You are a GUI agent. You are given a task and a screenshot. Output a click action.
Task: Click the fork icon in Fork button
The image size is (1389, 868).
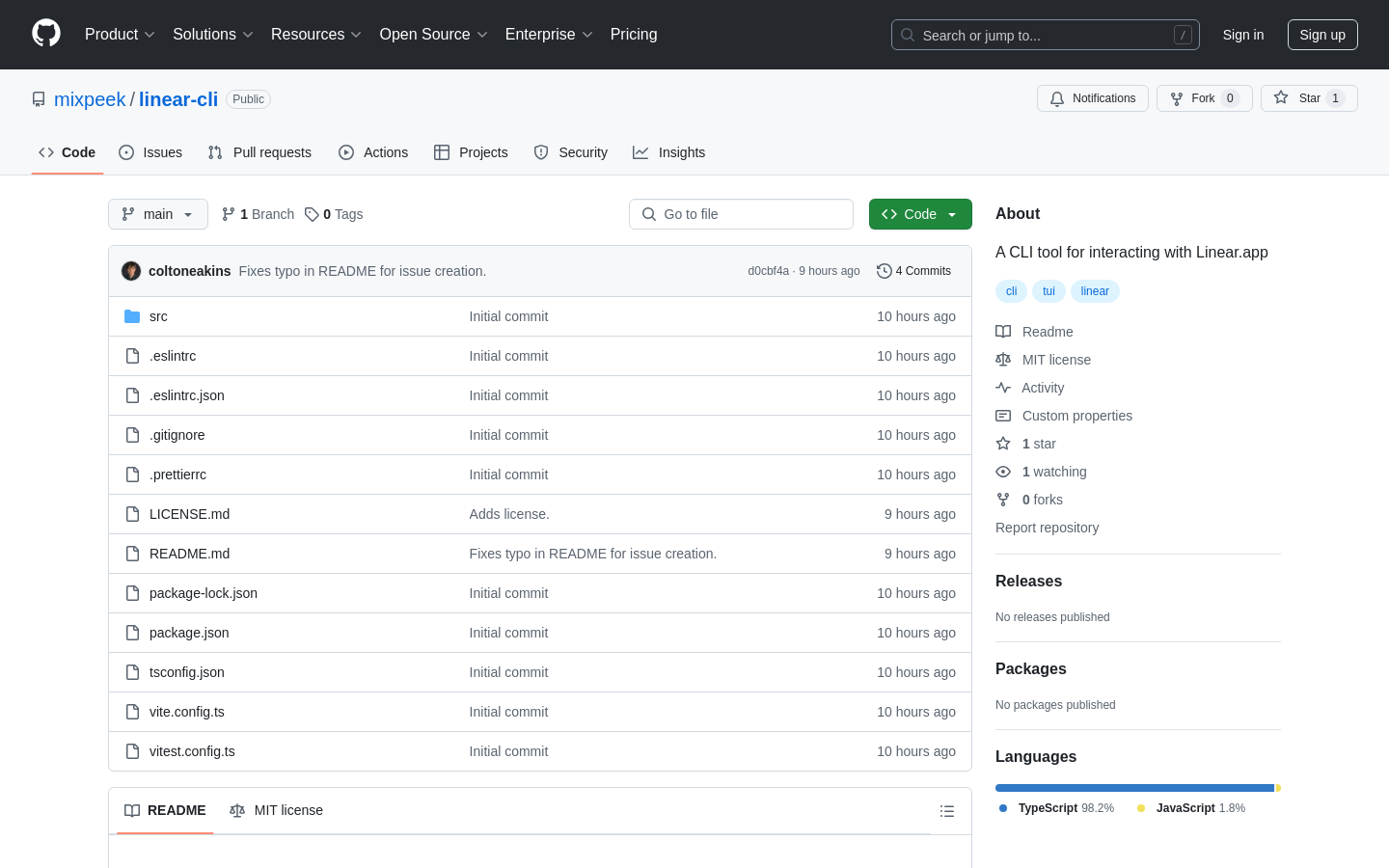[1177, 98]
